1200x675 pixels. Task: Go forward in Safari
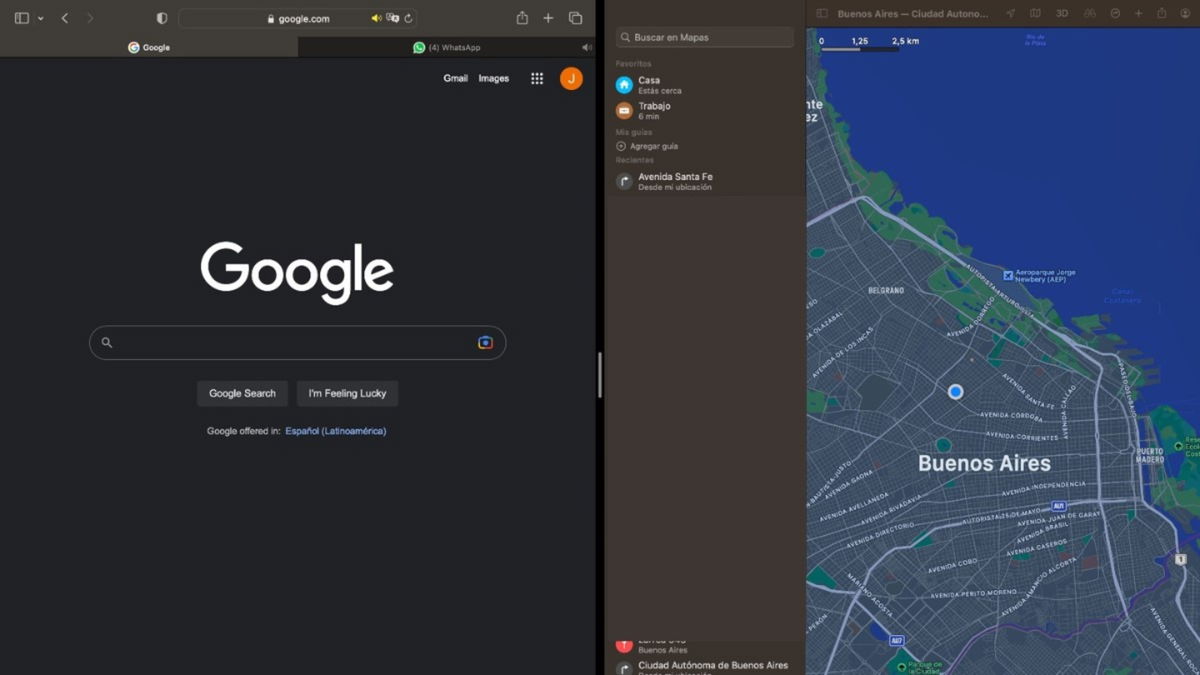pyautogui.click(x=90, y=18)
